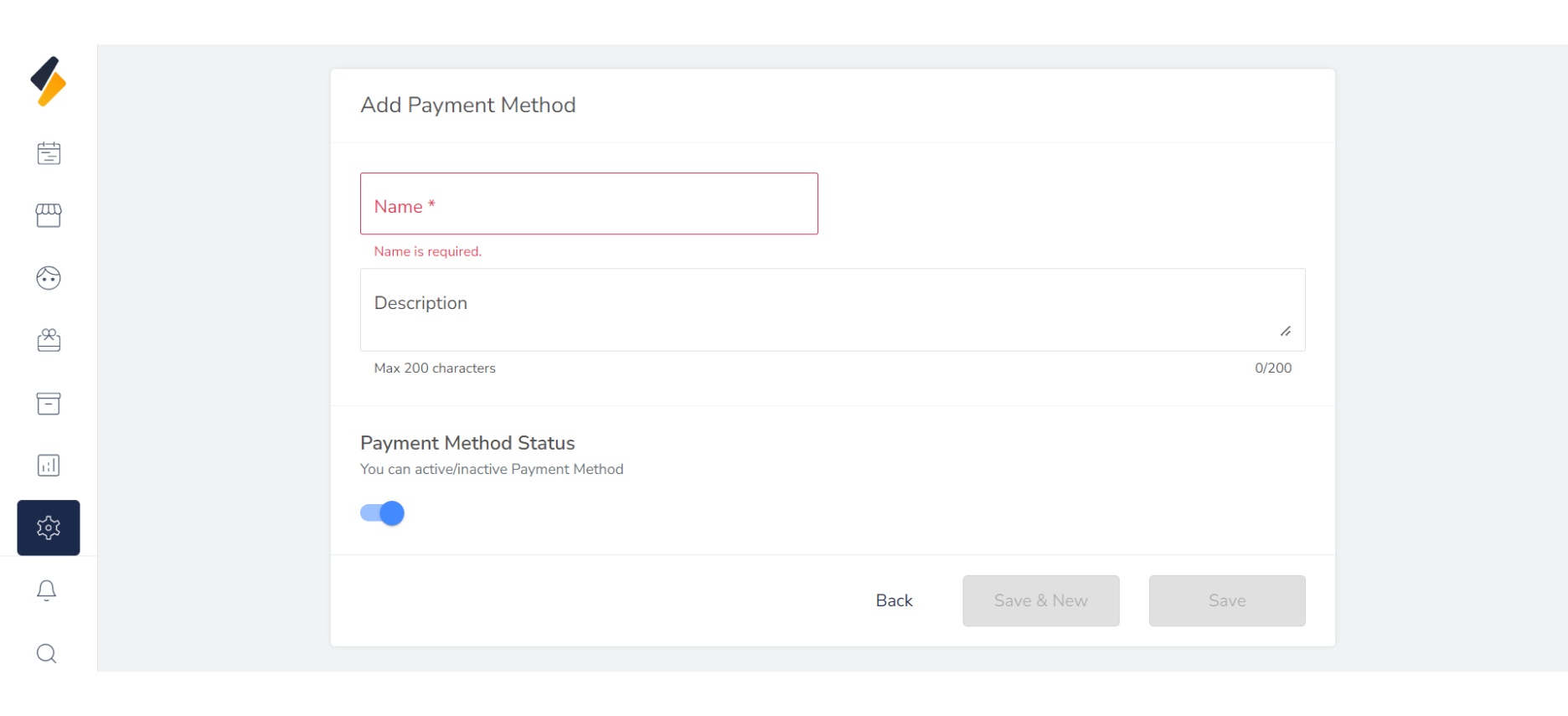Focus the Name input field

pos(589,204)
